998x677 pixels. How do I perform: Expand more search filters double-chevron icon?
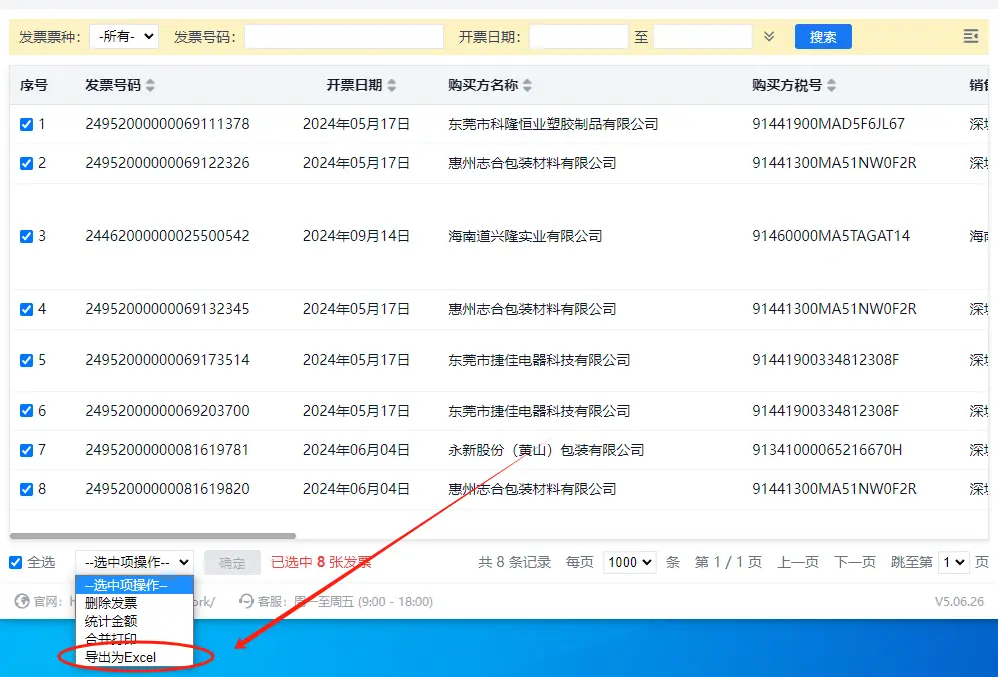coord(769,36)
